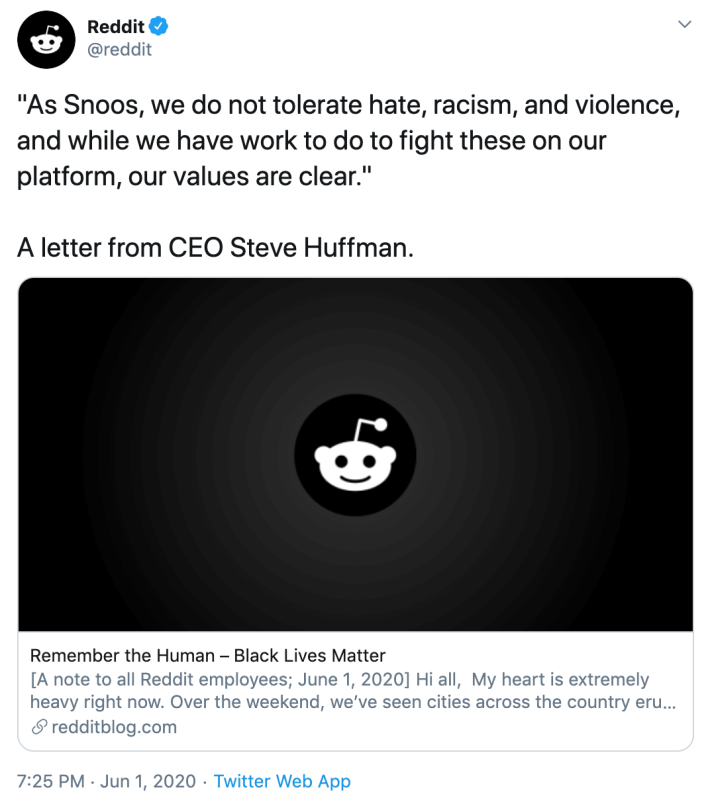The height and width of the screenshot is (802, 710).
Task: Click the Reddit display name
Action: point(115,26)
